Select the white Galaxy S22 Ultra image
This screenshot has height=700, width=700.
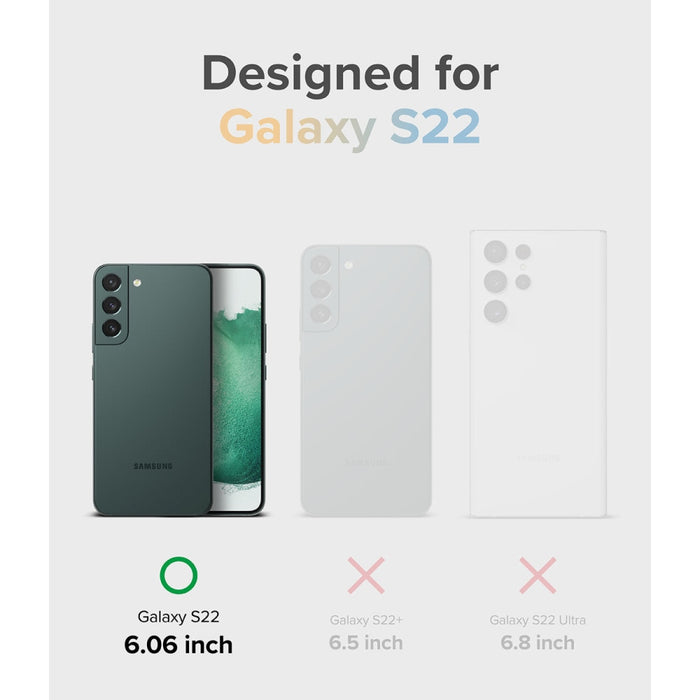tap(538, 374)
